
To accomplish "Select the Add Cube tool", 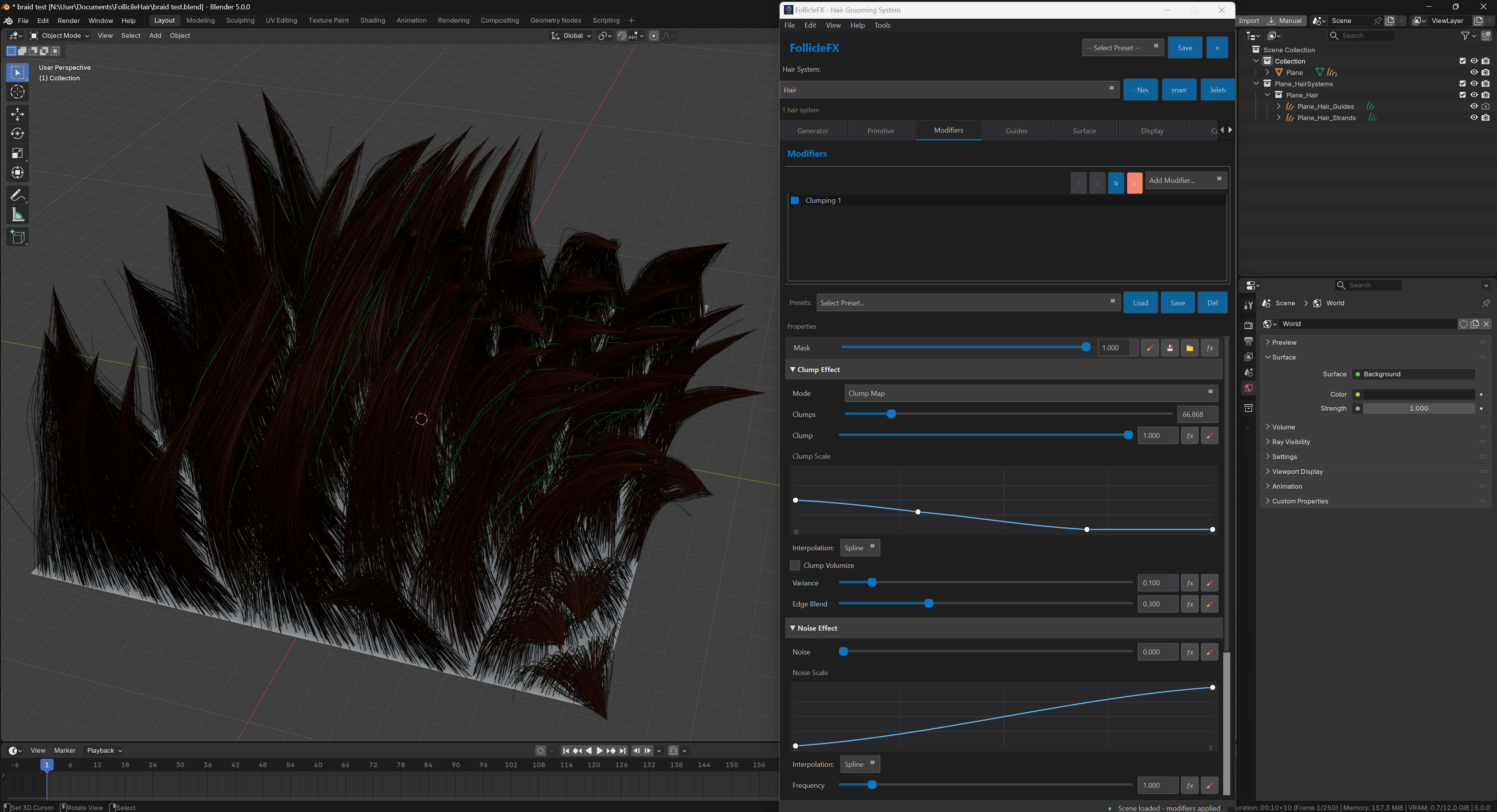I will (x=18, y=237).
